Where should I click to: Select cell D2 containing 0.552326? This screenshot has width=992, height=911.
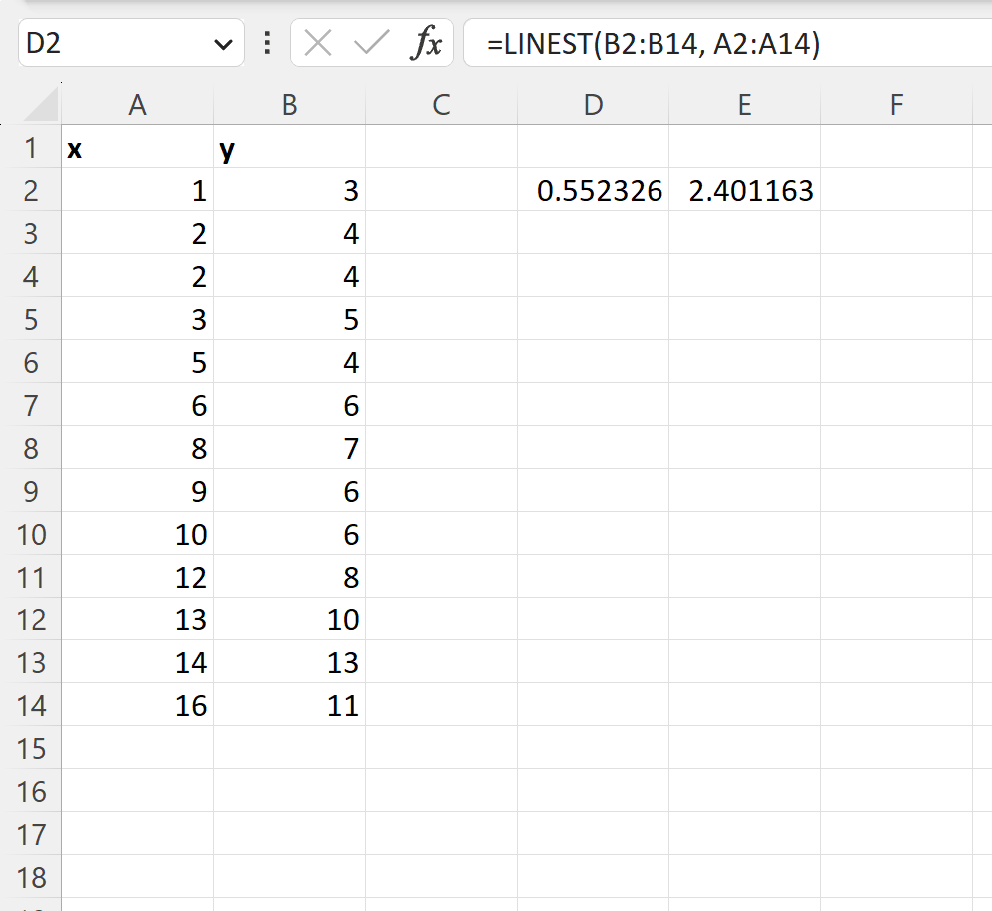(593, 189)
